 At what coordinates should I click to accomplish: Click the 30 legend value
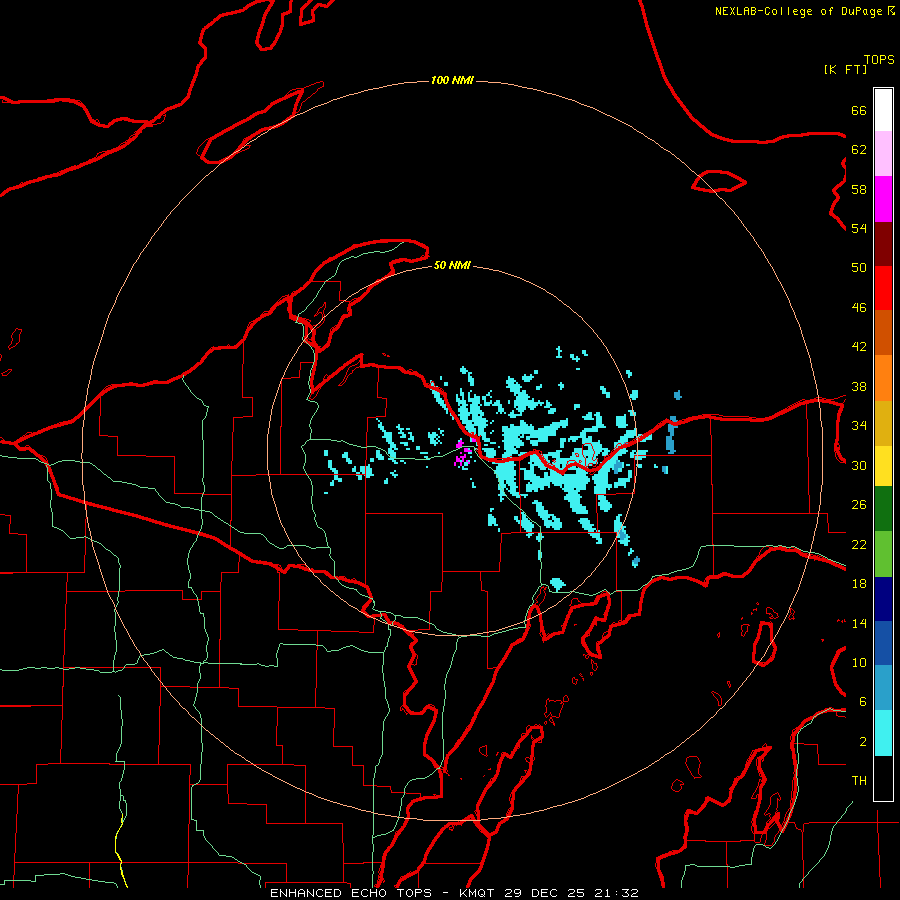[x=859, y=465]
